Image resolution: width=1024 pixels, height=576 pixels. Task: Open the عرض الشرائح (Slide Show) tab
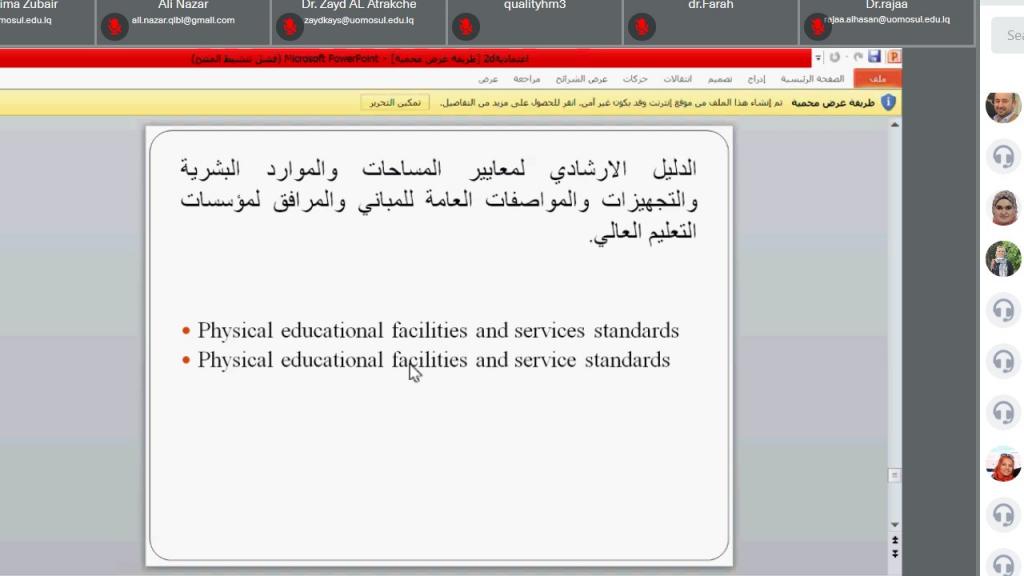(x=590, y=79)
